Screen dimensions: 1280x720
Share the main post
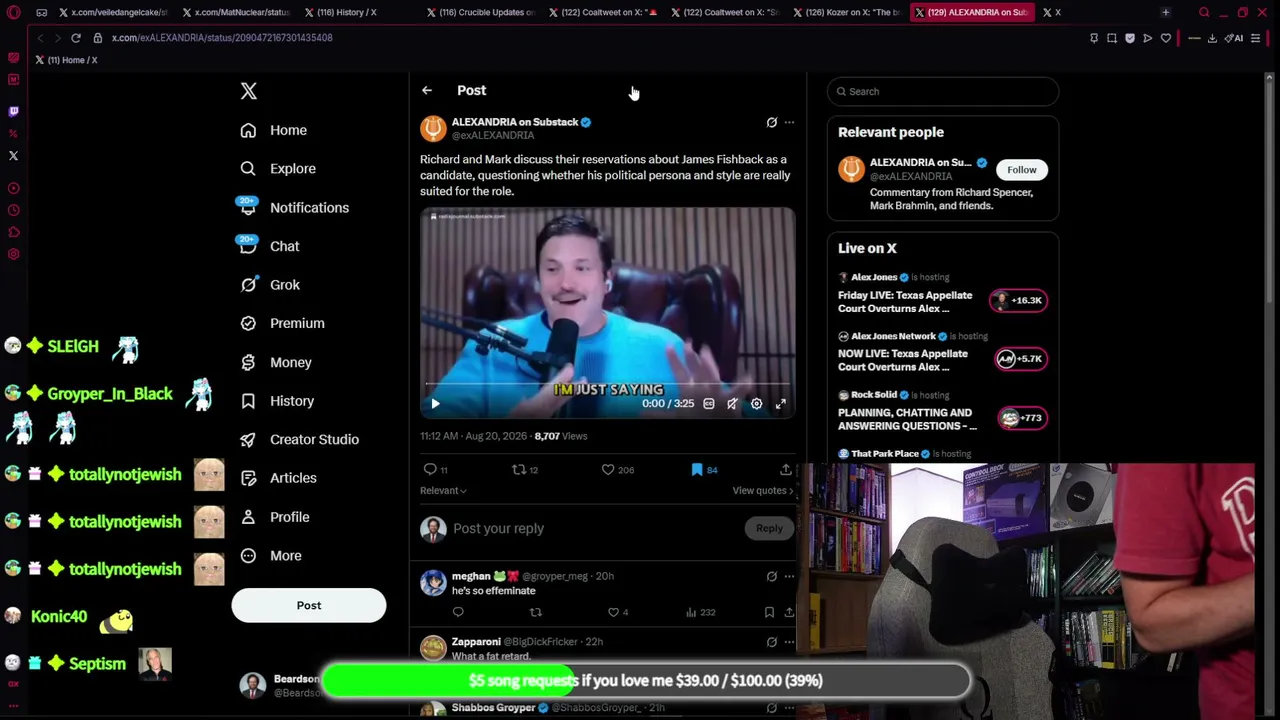[x=786, y=470]
